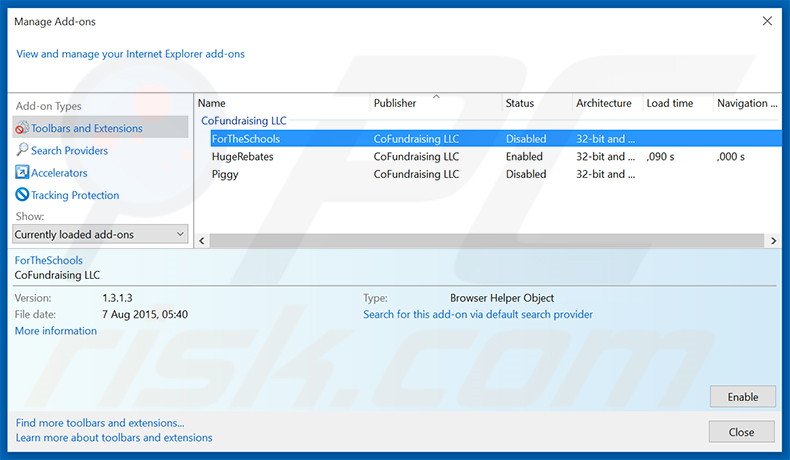
Task: Click the Close button
Action: (x=741, y=432)
